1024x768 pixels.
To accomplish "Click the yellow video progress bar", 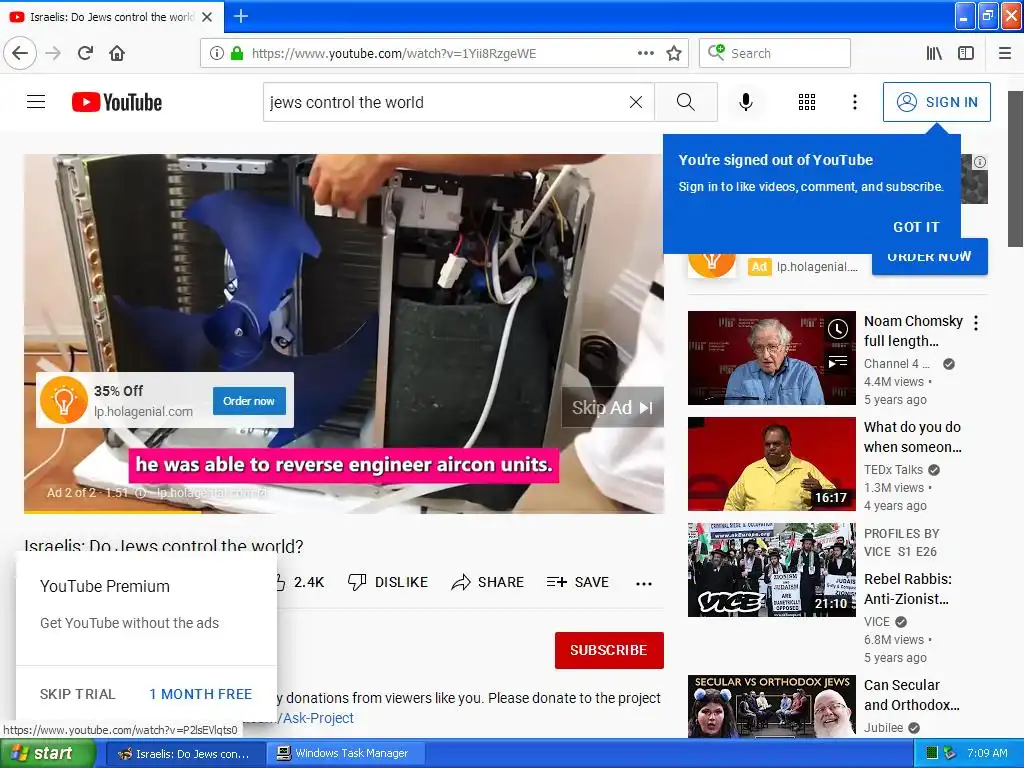I will (x=112, y=511).
